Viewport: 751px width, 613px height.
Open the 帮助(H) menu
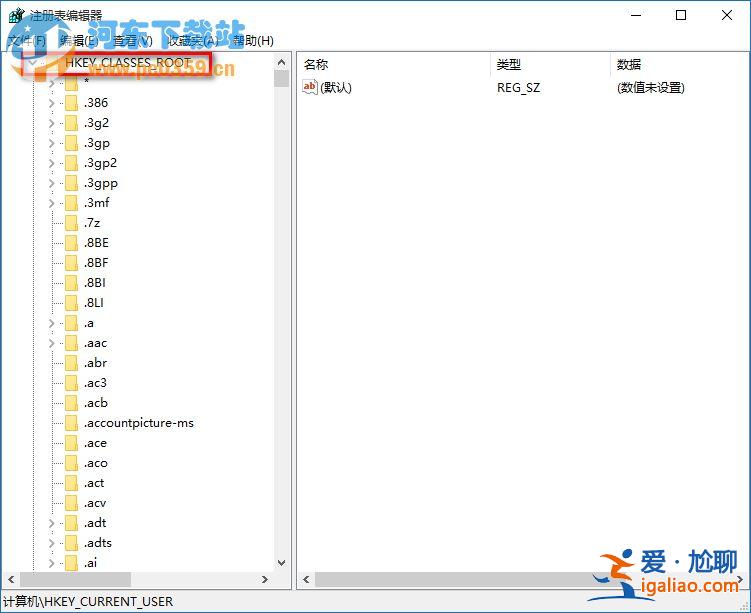tap(253, 41)
